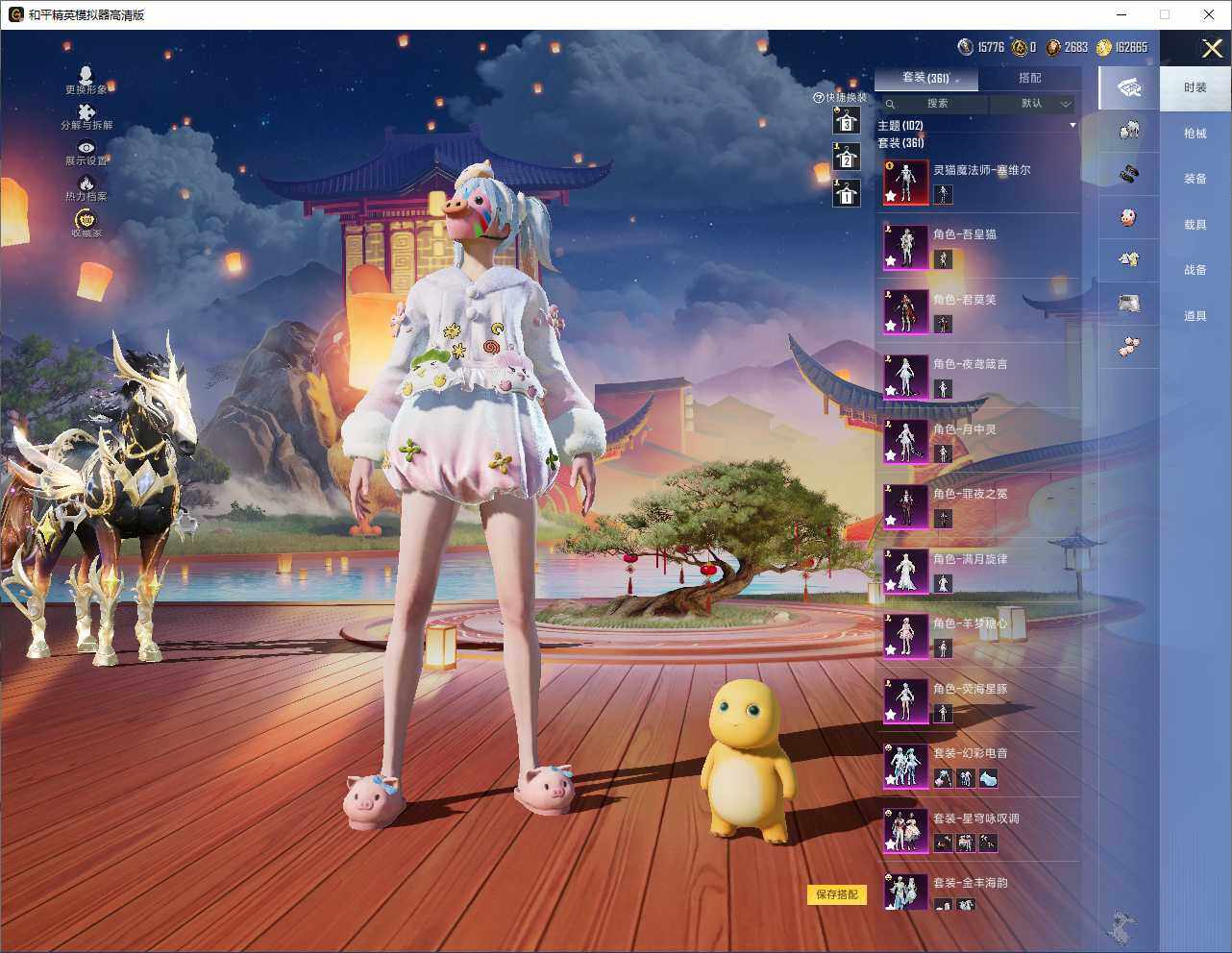Switch to quick outfit slot 3
This screenshot has height=953, width=1232.
point(846,121)
